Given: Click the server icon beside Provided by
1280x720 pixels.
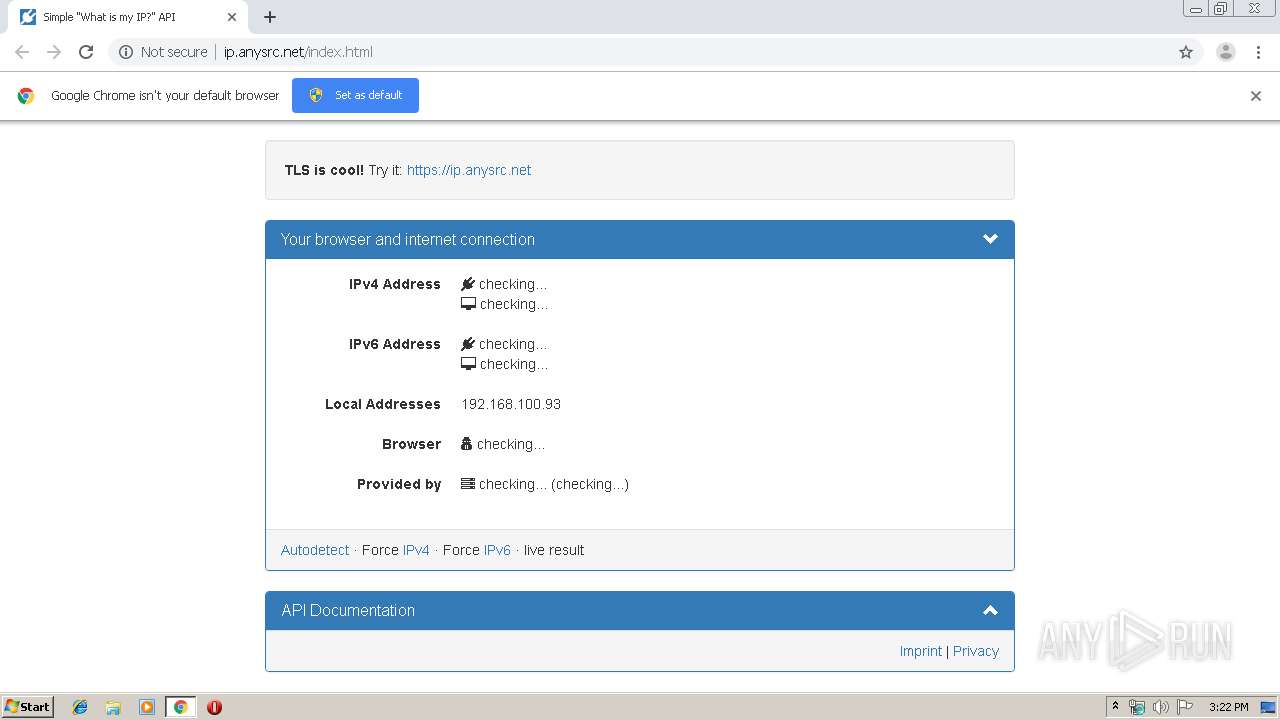Looking at the screenshot, I should pos(468,484).
